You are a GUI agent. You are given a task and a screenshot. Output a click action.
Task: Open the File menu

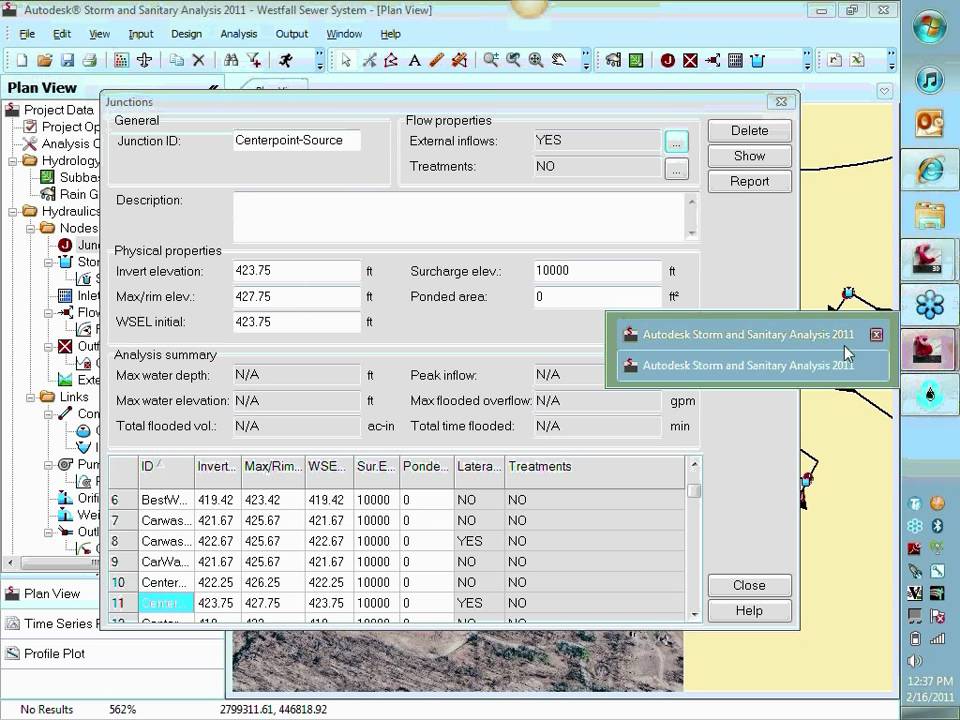(27, 34)
